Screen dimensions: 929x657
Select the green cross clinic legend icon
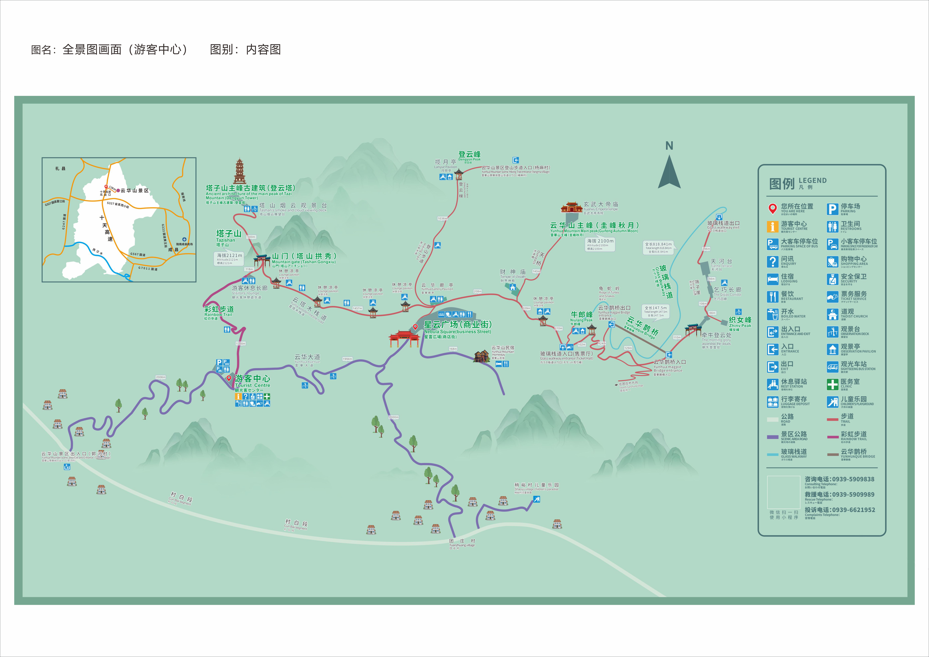[832, 384]
